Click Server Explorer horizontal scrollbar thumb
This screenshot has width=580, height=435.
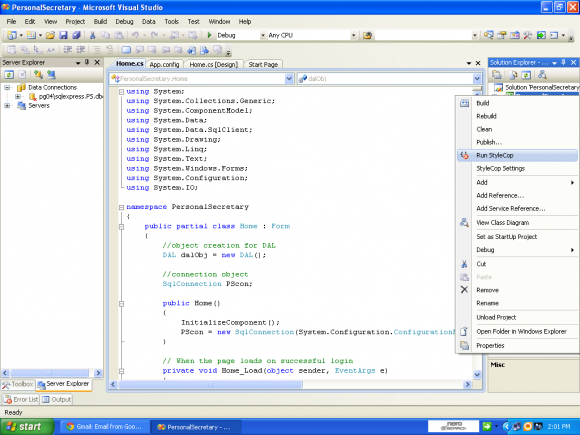[50, 373]
